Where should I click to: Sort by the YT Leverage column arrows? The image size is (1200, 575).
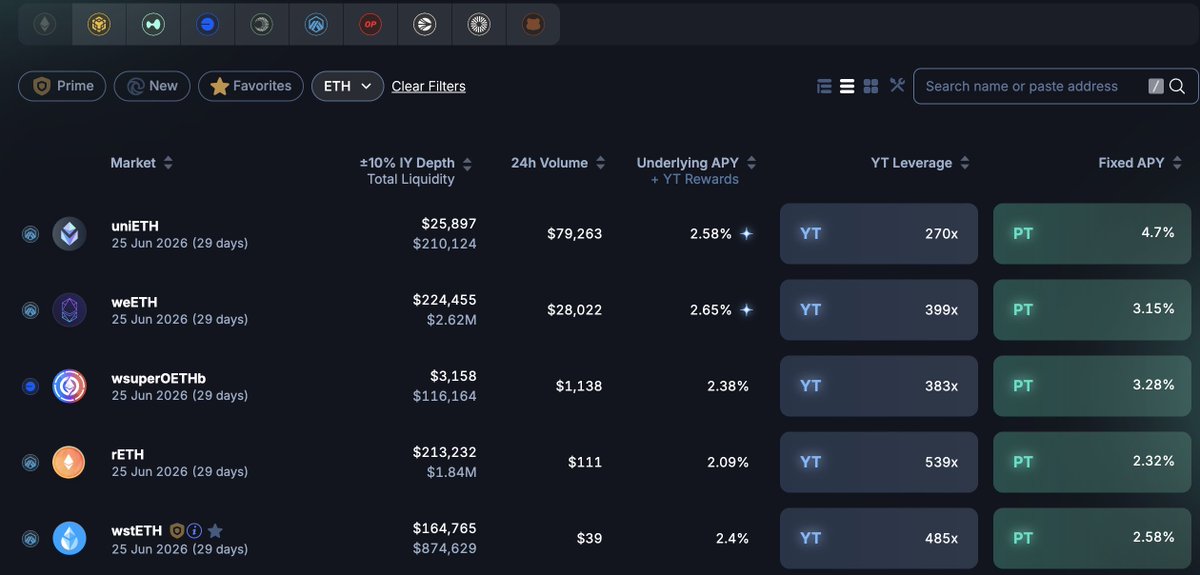point(964,163)
